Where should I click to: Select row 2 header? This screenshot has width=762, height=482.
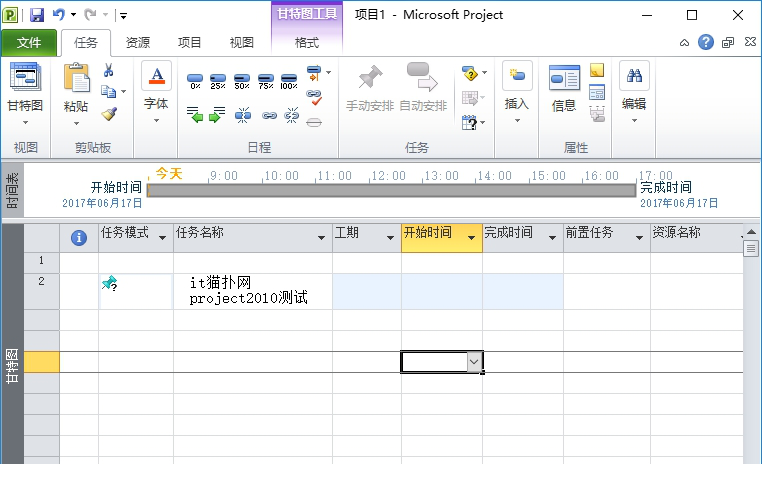(x=42, y=291)
